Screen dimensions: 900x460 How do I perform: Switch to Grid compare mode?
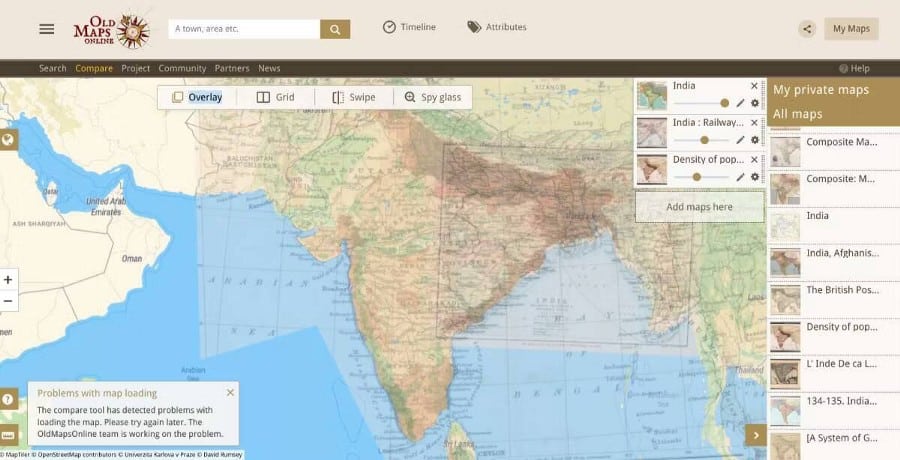(x=276, y=97)
